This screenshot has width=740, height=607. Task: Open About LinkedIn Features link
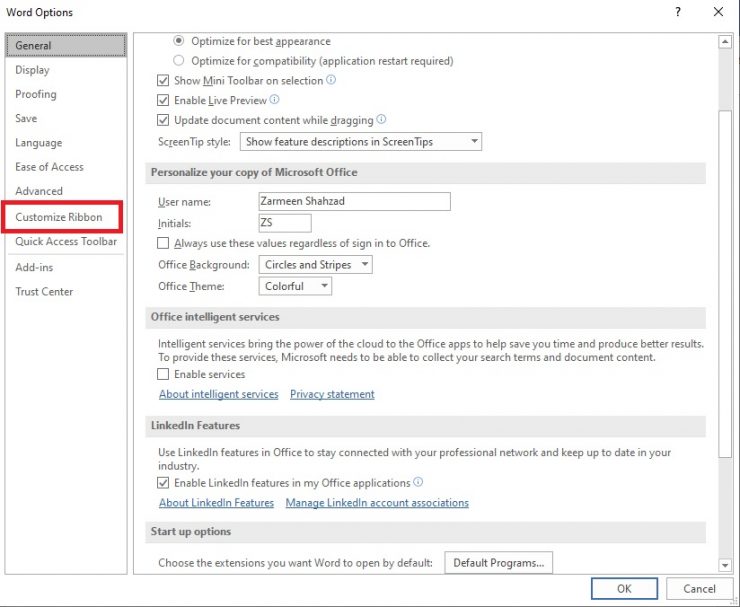(216, 503)
